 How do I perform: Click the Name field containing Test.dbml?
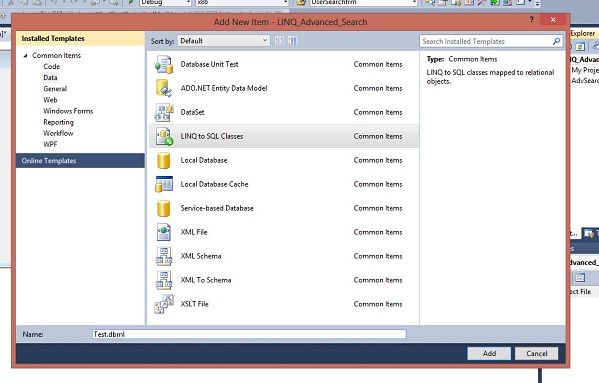249,334
